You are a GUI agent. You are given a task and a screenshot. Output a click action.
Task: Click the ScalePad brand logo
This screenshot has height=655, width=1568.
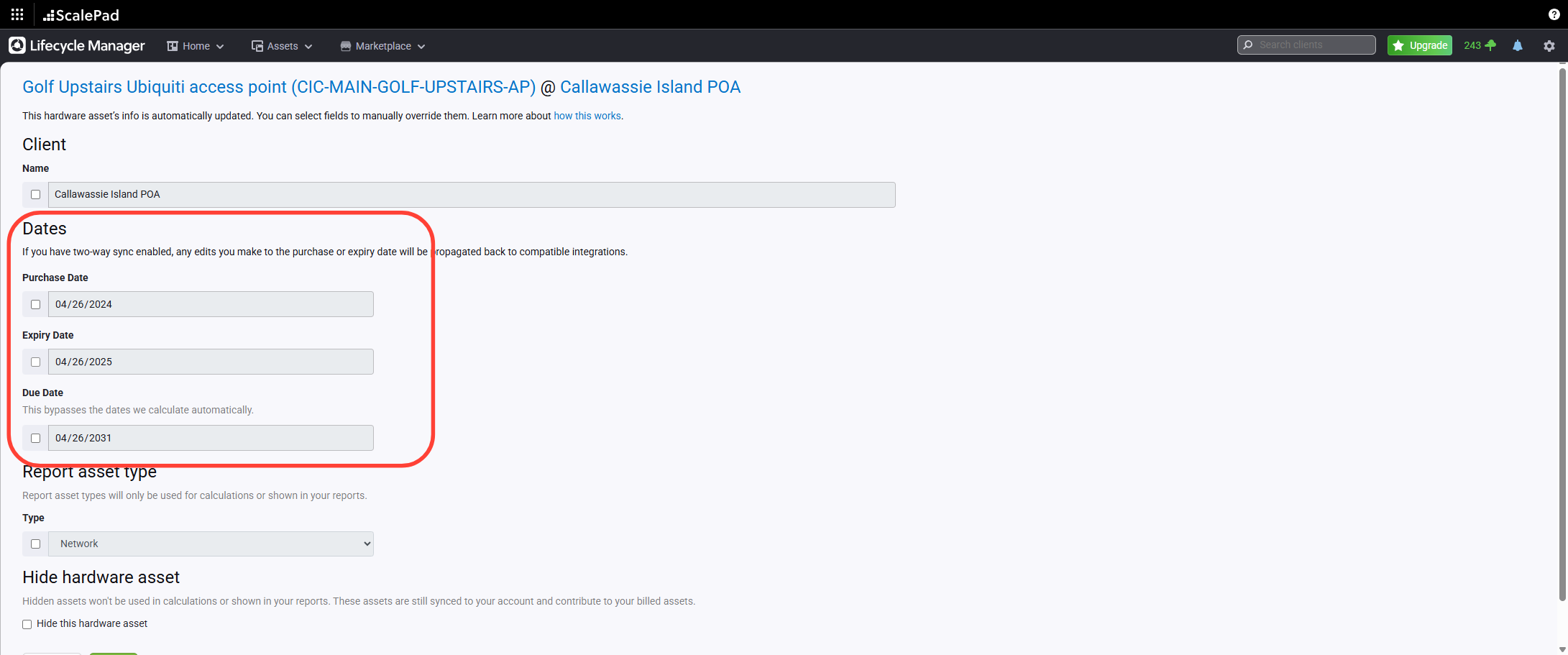(81, 14)
